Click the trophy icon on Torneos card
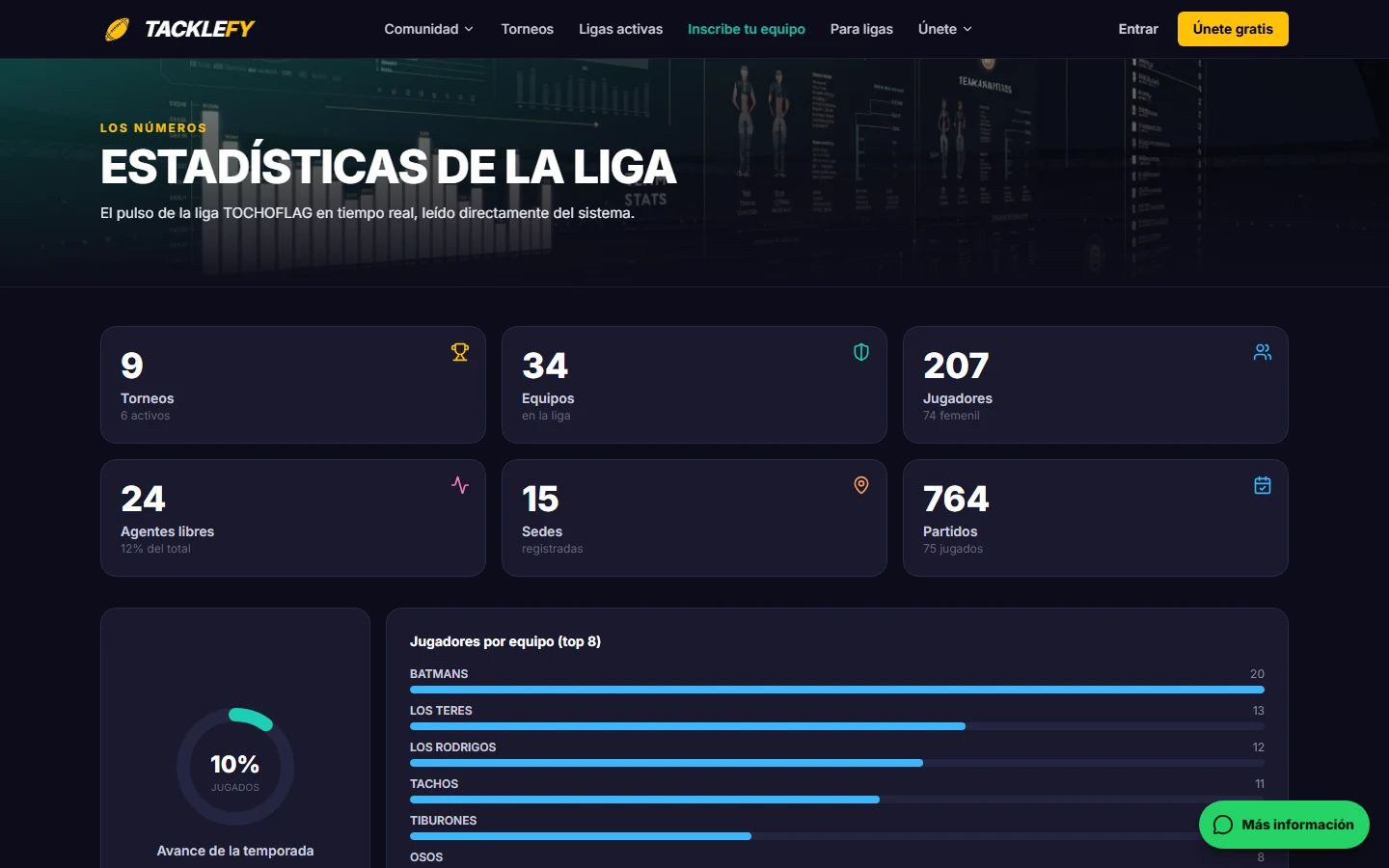Screen dimensions: 1389x868 [x=460, y=352]
